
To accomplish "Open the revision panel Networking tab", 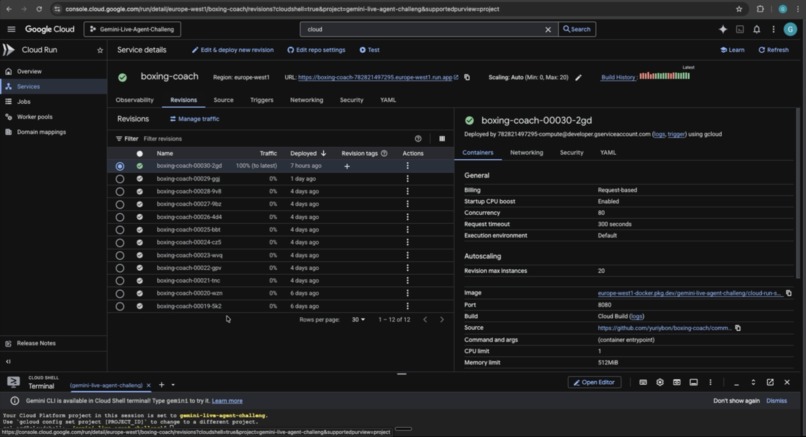I will point(526,153).
